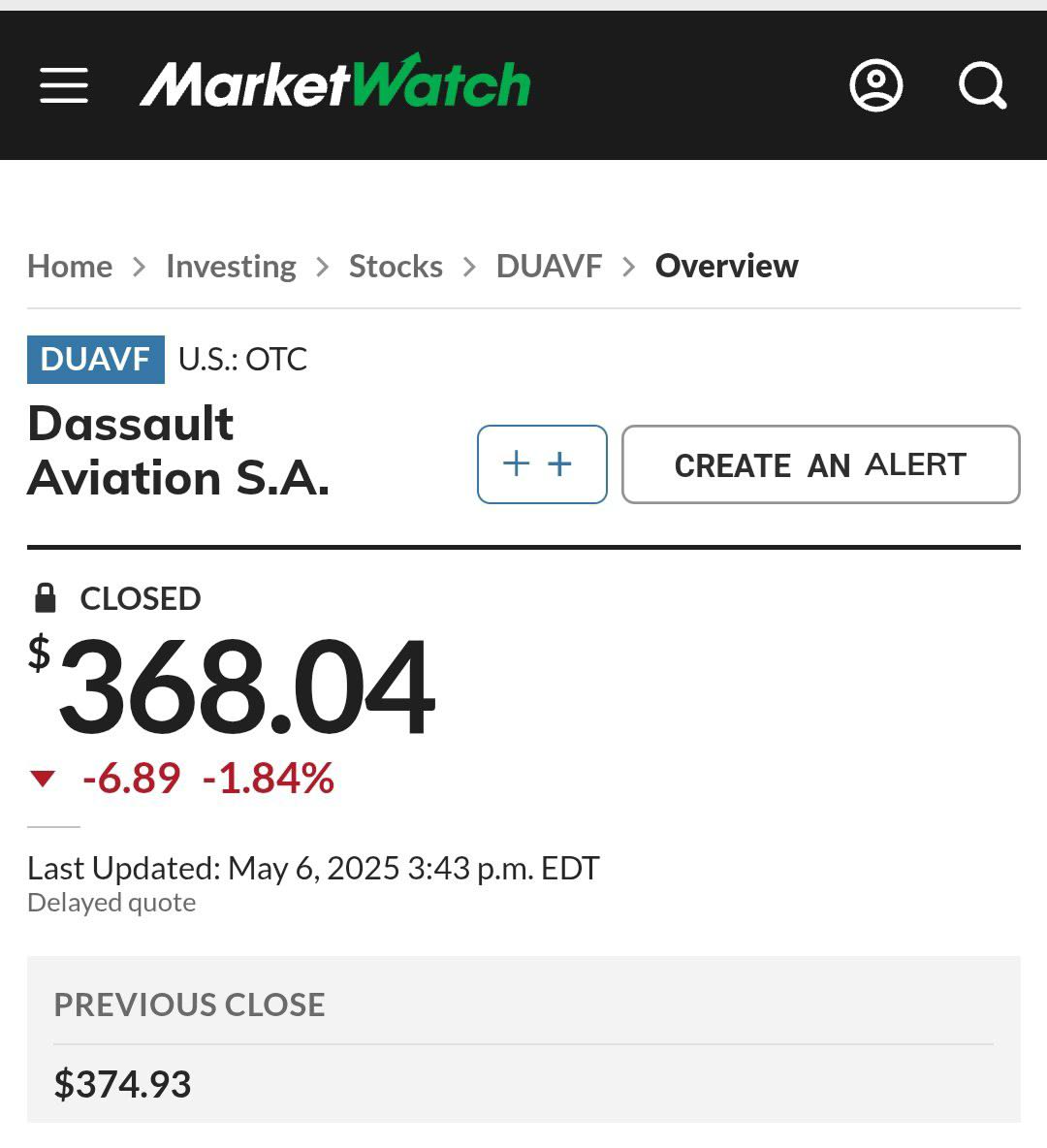The width and height of the screenshot is (1047, 1148).
Task: Click the blue DUAVF ticker badge
Action: [x=95, y=359]
